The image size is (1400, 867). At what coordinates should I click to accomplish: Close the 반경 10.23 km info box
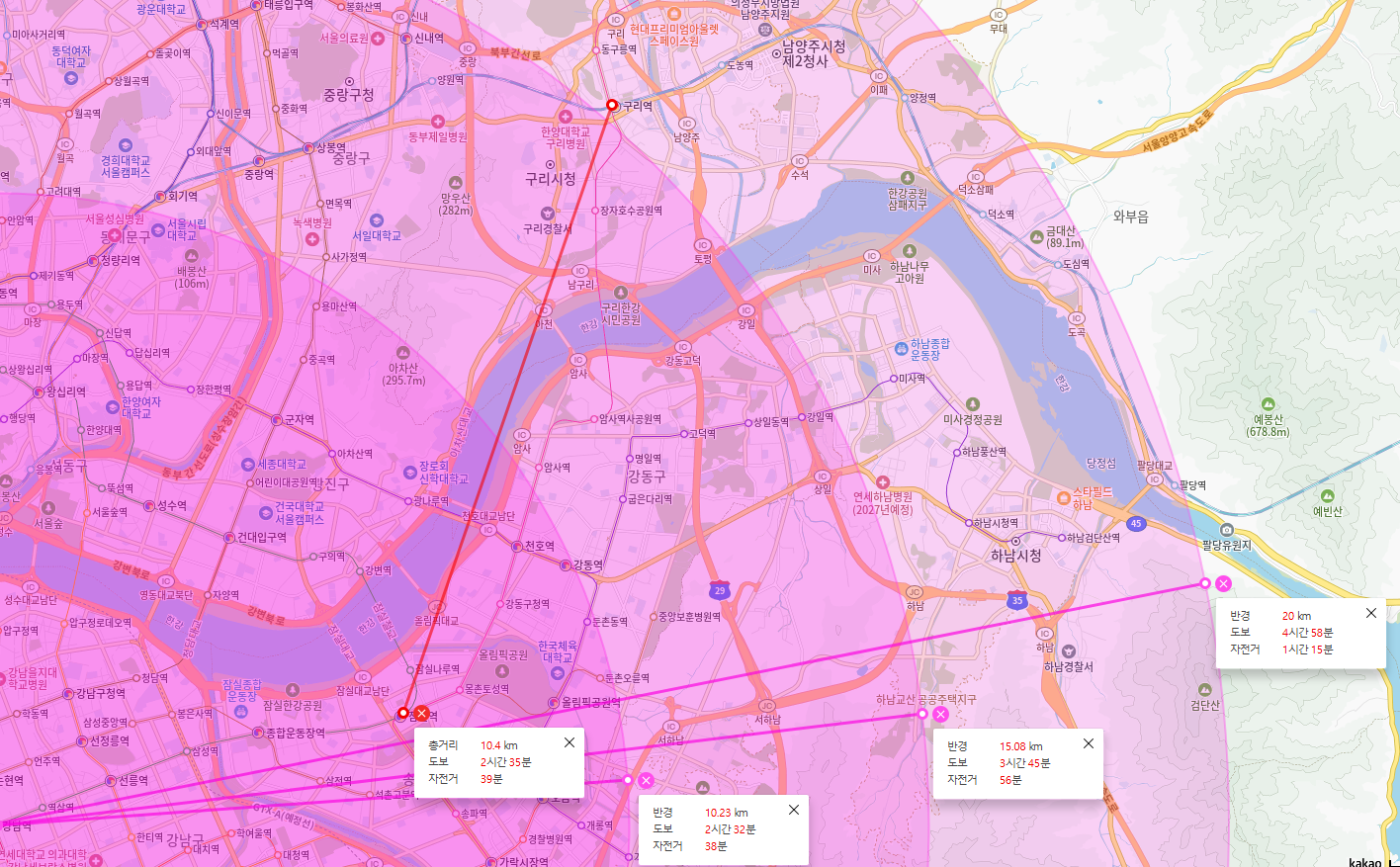point(794,810)
